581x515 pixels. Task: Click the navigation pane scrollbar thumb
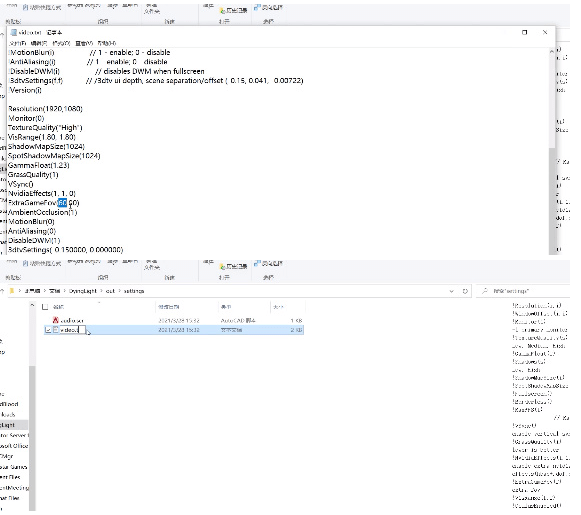point(32,438)
